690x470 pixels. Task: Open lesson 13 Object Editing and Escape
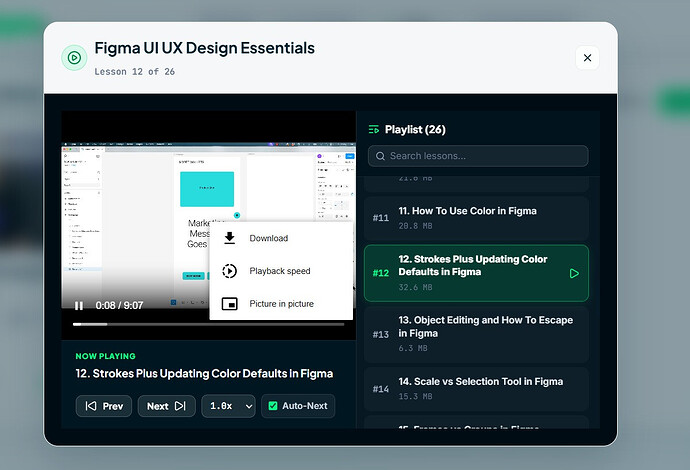[476, 334]
